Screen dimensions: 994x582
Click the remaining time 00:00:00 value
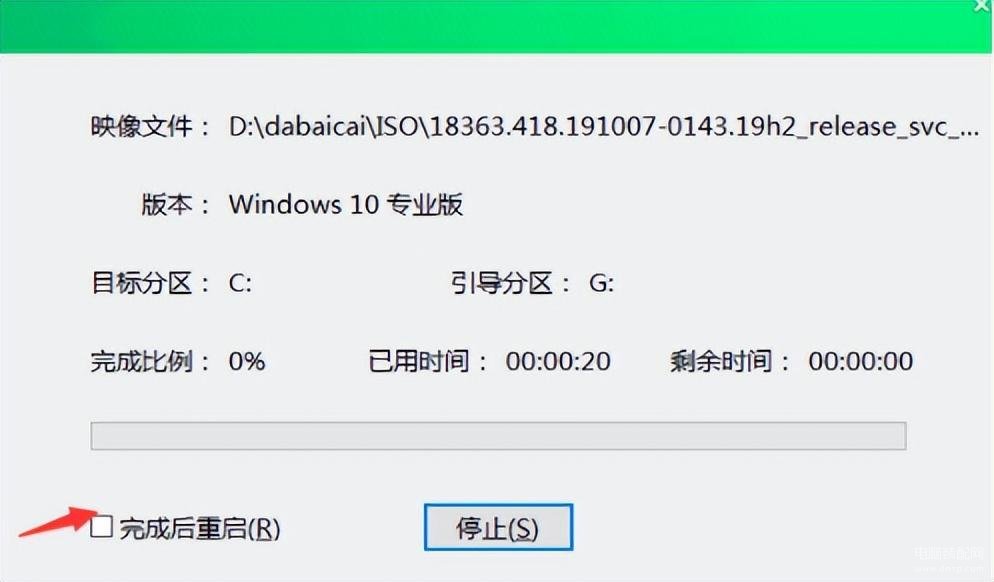tap(861, 361)
